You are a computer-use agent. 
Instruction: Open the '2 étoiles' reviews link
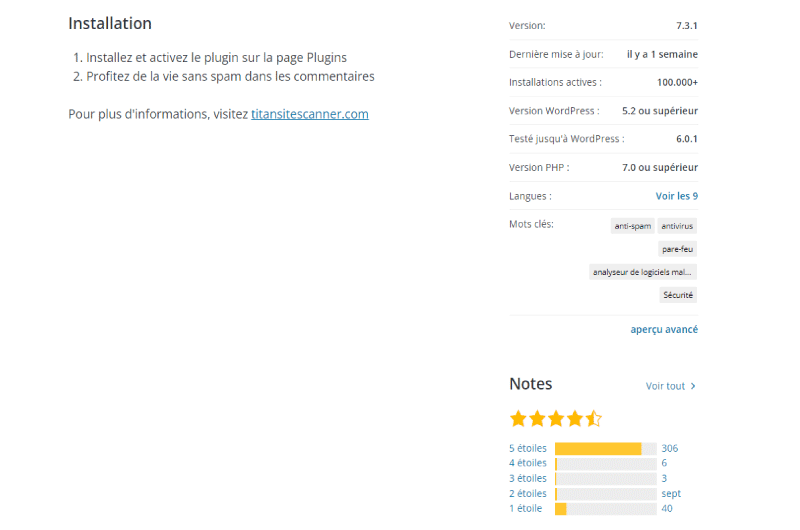[528, 494]
